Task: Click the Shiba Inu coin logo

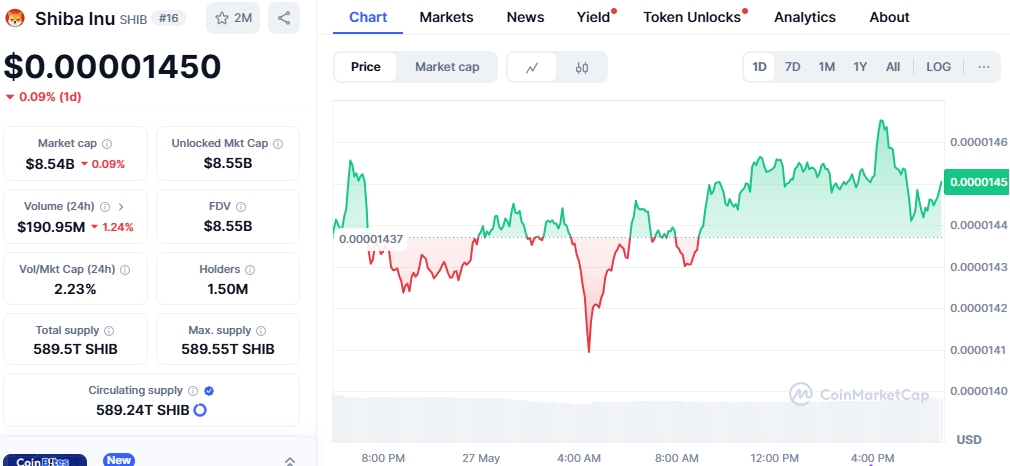Action: 15,18
